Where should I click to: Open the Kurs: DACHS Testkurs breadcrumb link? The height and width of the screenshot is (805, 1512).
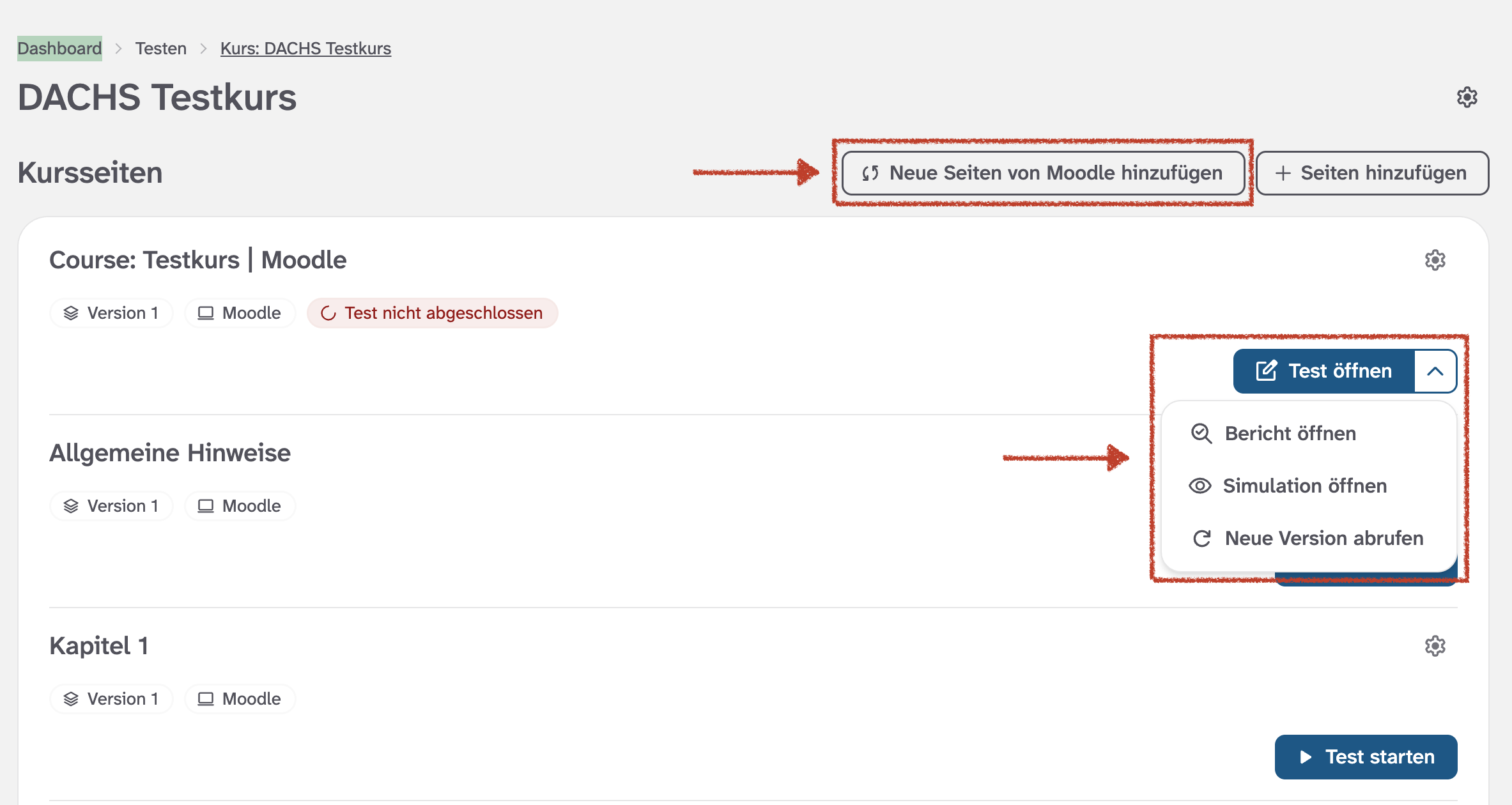tap(305, 49)
